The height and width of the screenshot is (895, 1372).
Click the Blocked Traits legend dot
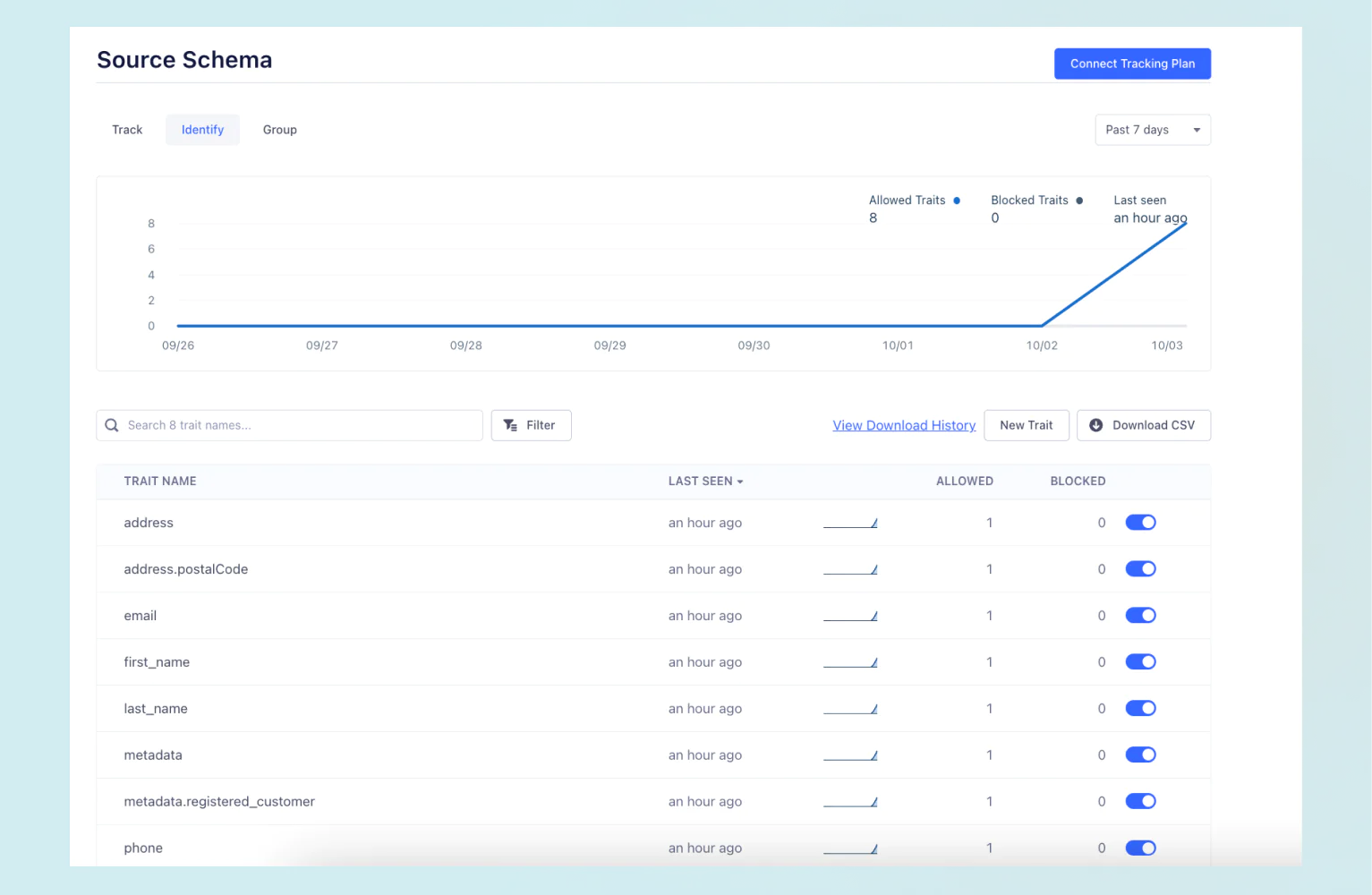1079,200
